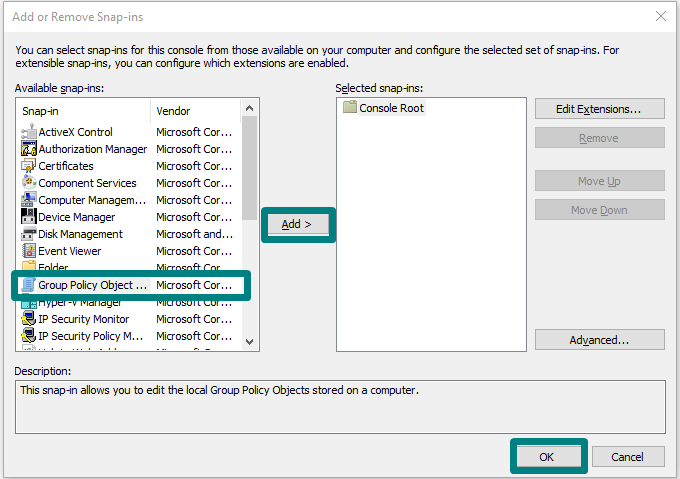The width and height of the screenshot is (680, 479).
Task: Sort by the Snap-in column header
Action: pos(83,111)
